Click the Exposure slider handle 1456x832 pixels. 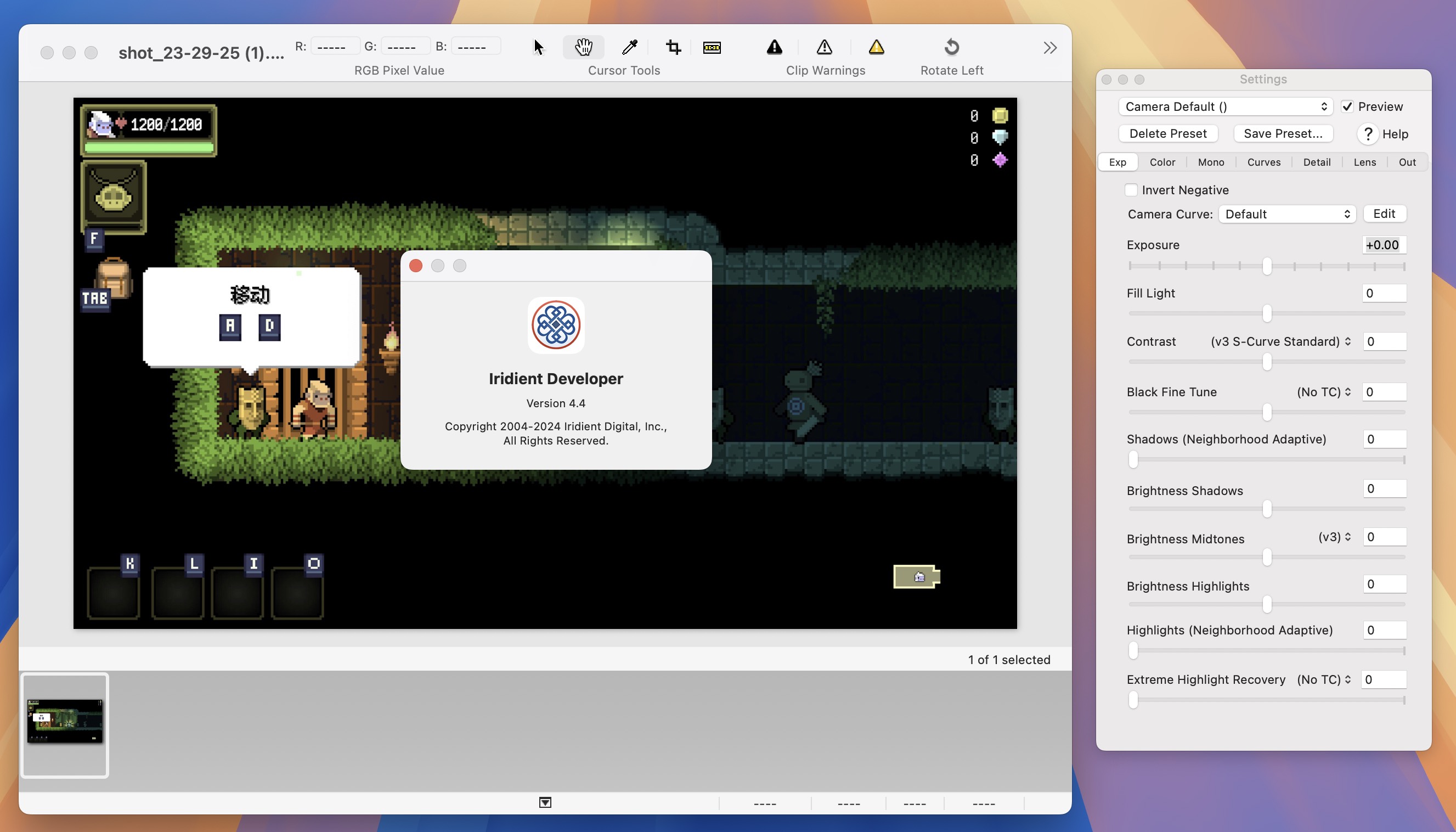click(1267, 266)
